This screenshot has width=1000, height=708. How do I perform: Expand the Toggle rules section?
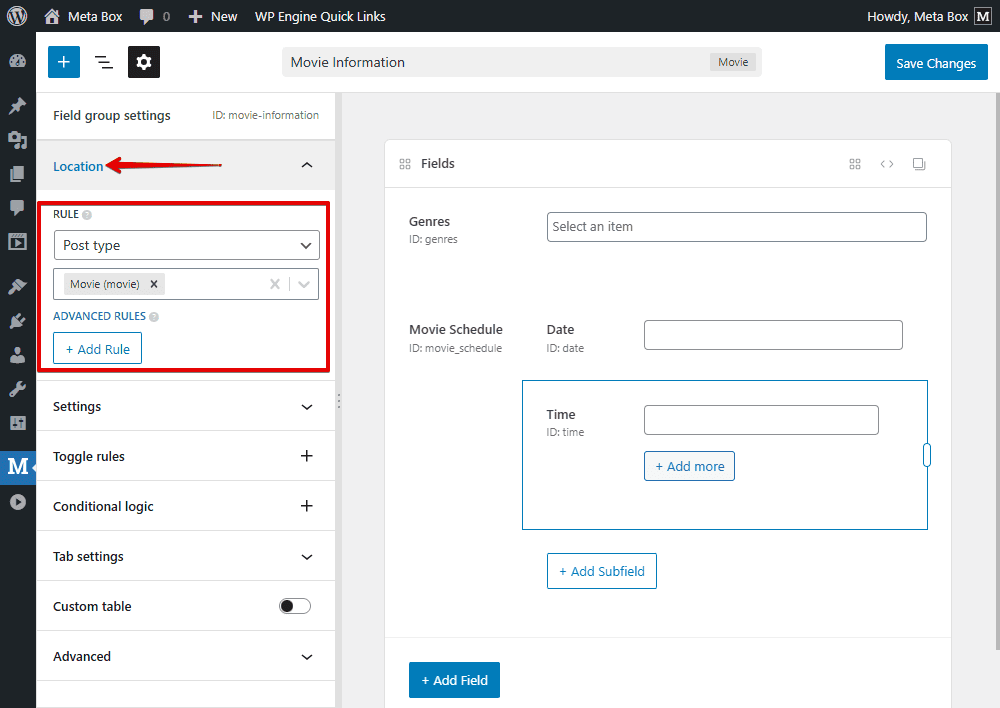tap(307, 456)
